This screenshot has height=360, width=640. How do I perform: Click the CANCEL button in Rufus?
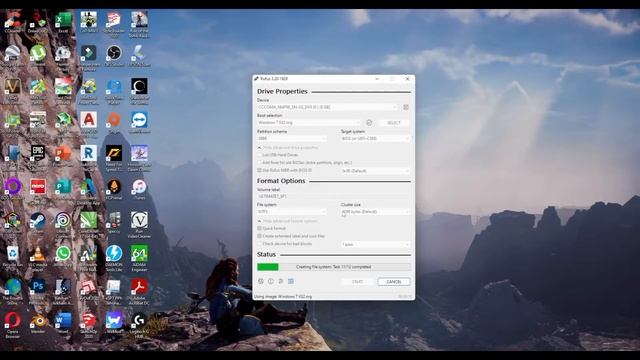394,282
